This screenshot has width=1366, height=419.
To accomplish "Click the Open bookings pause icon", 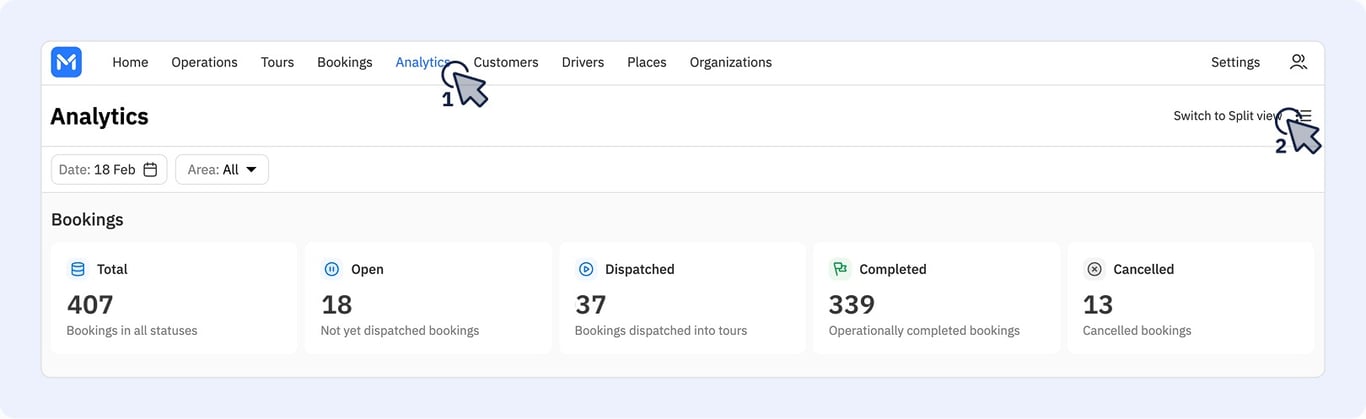I will [x=332, y=269].
